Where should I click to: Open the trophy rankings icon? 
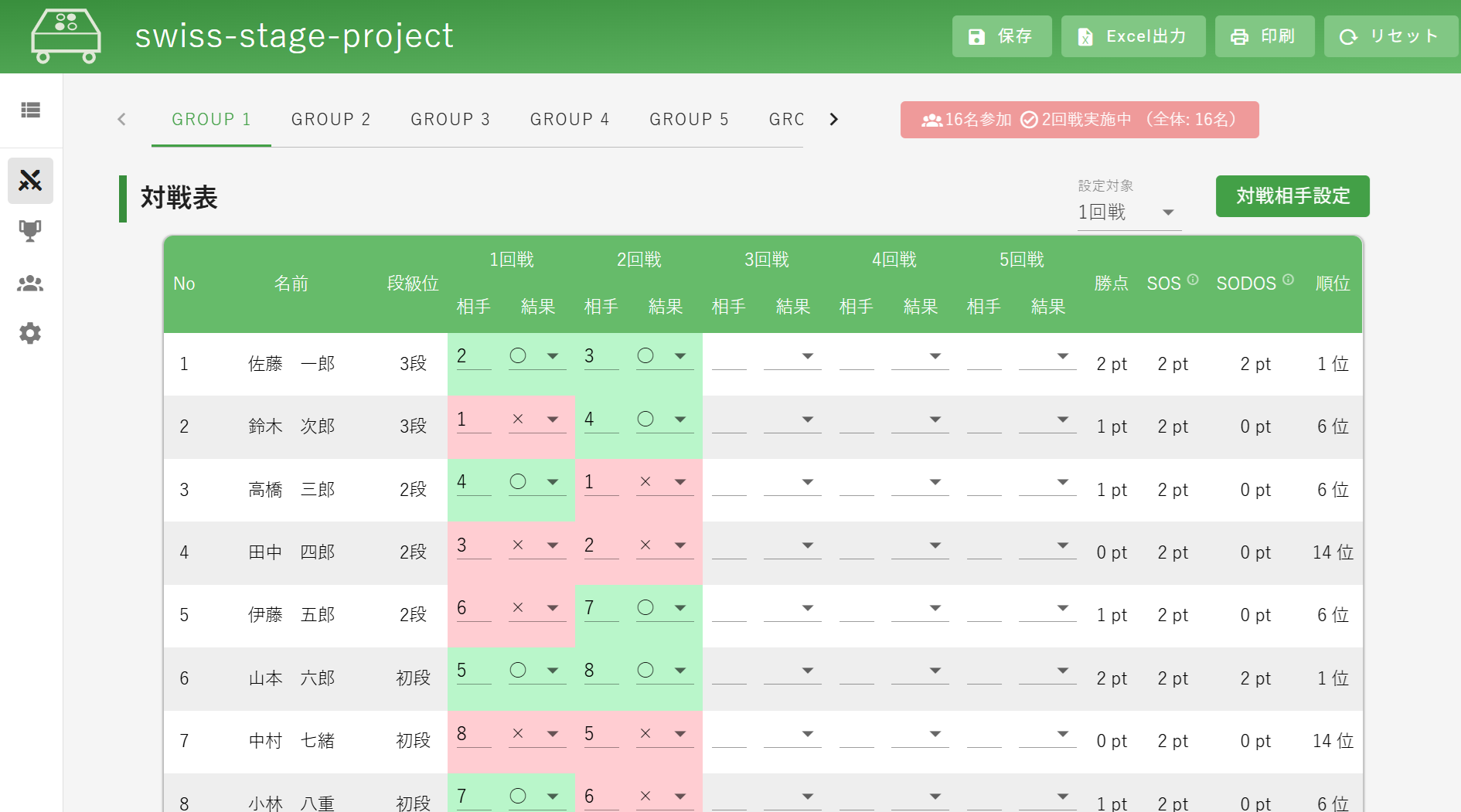point(30,230)
